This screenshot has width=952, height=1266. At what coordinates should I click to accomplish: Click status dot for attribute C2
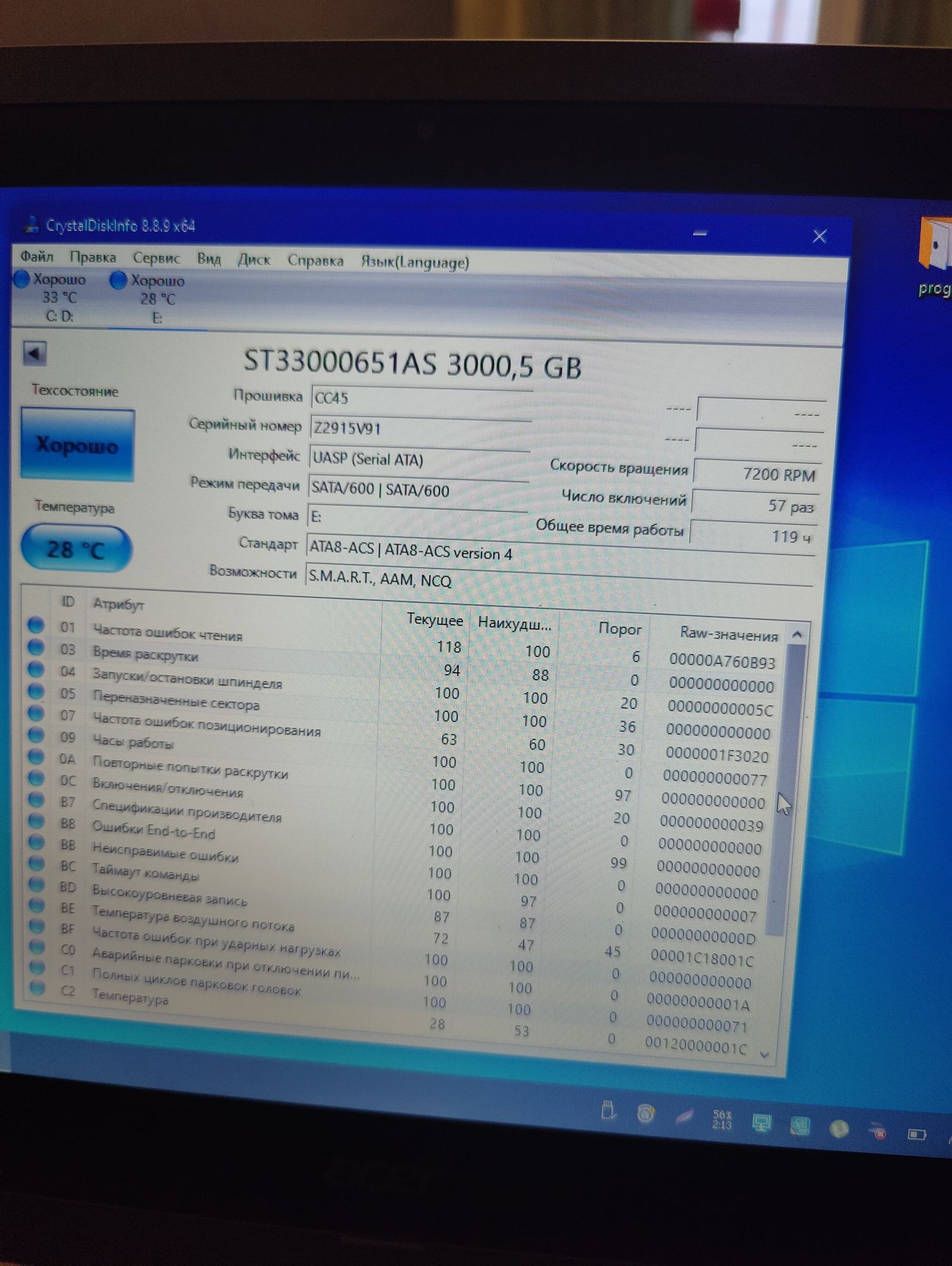37,987
